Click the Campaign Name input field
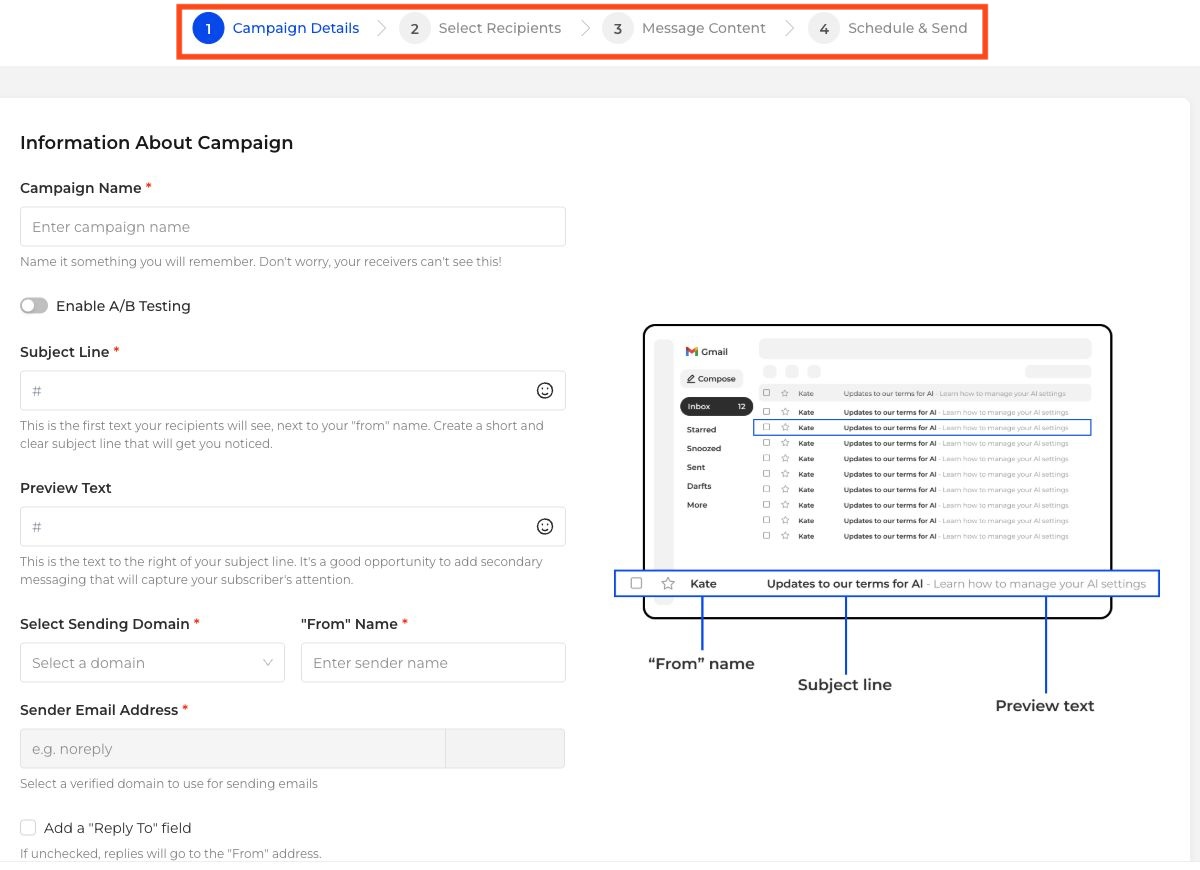 coord(293,226)
